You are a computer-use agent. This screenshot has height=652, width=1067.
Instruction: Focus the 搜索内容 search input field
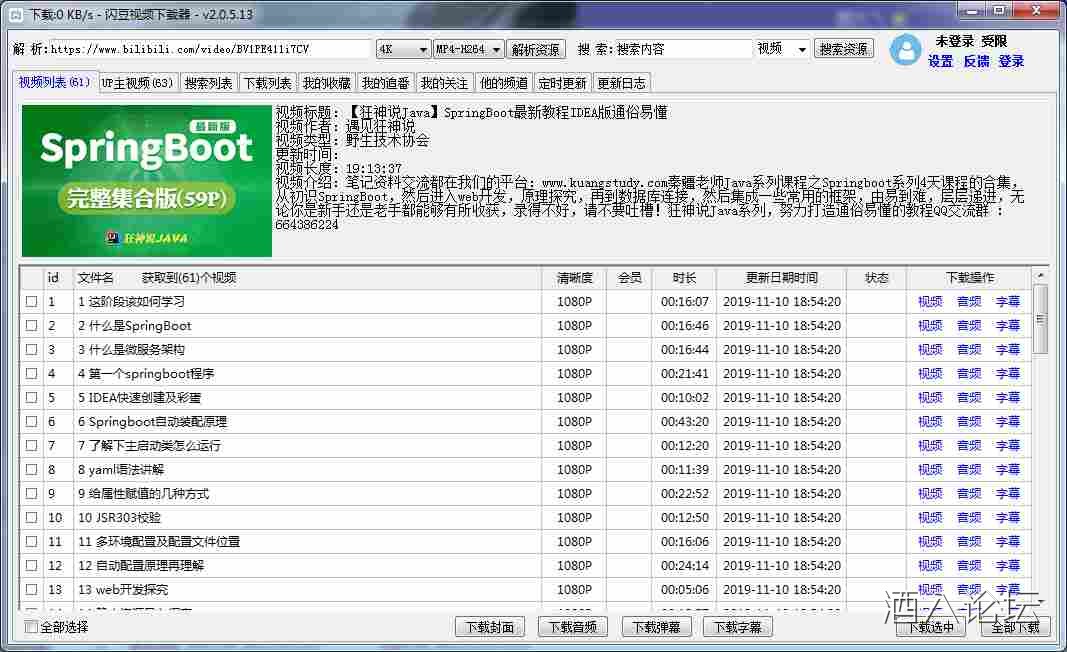tap(683, 49)
